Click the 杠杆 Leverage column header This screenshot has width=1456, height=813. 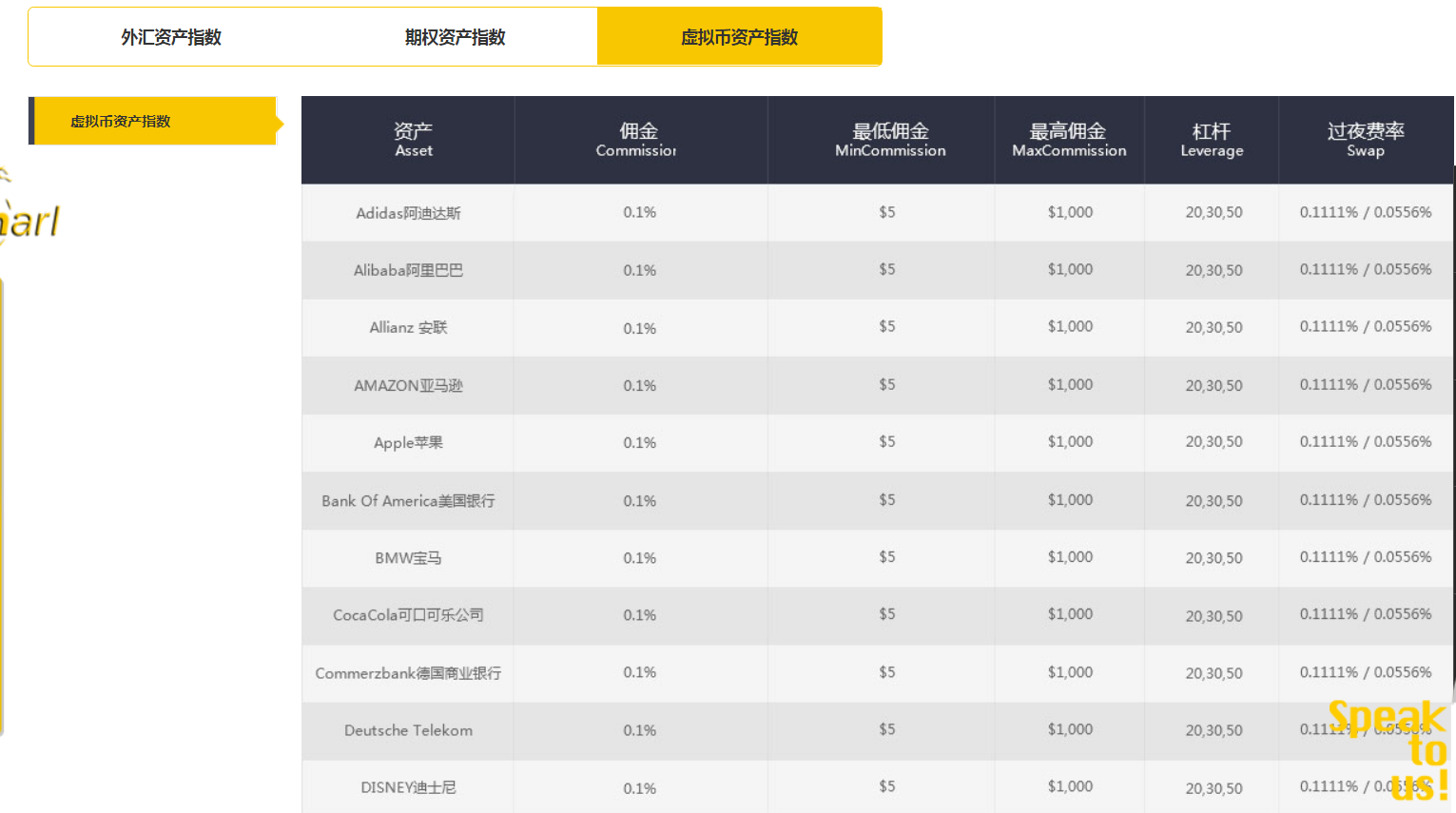tap(1212, 140)
